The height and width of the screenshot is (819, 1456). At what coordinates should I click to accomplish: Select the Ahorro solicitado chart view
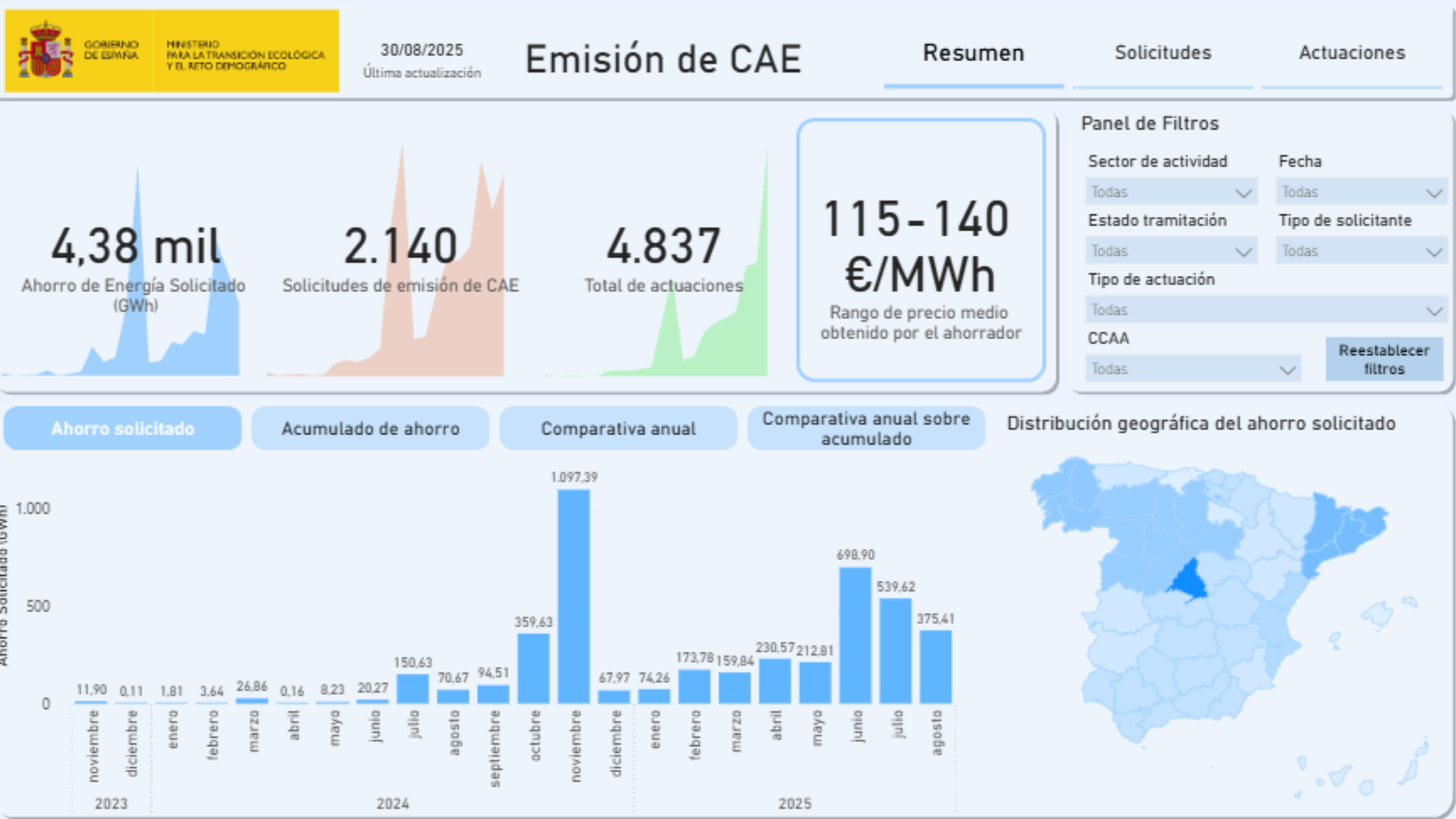[x=123, y=428]
